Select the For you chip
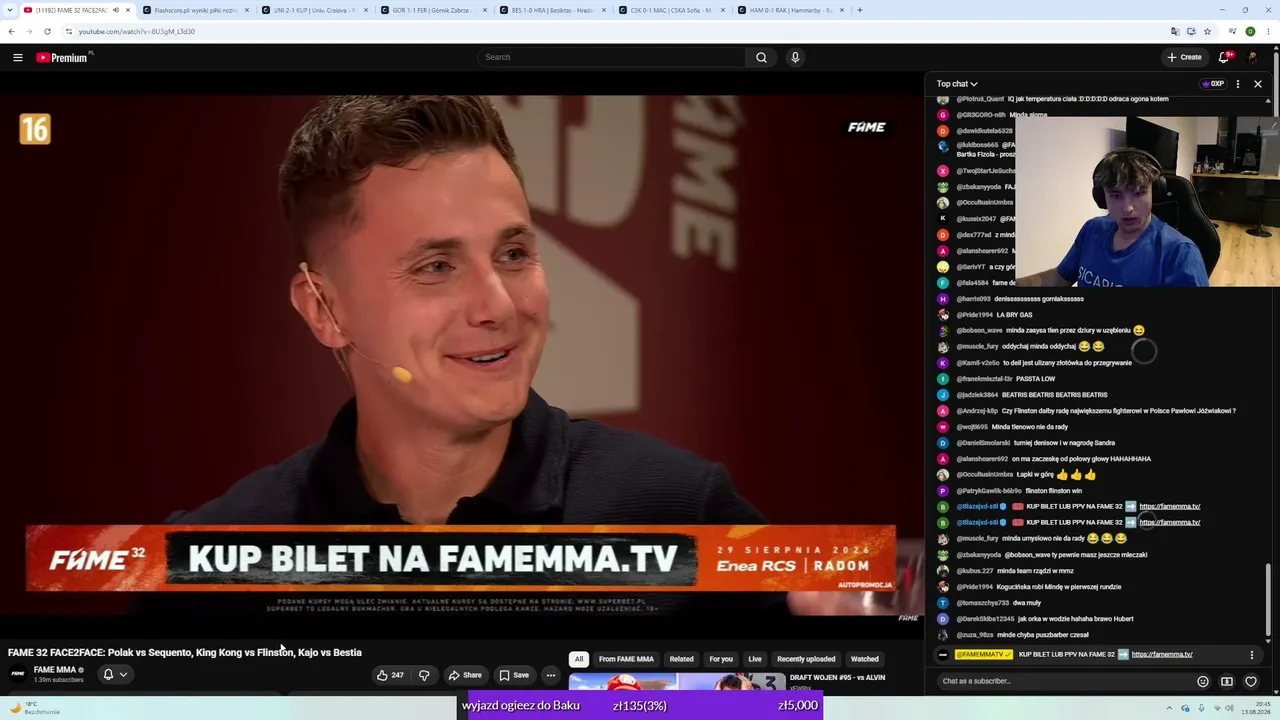The height and width of the screenshot is (720, 1280). [721, 659]
